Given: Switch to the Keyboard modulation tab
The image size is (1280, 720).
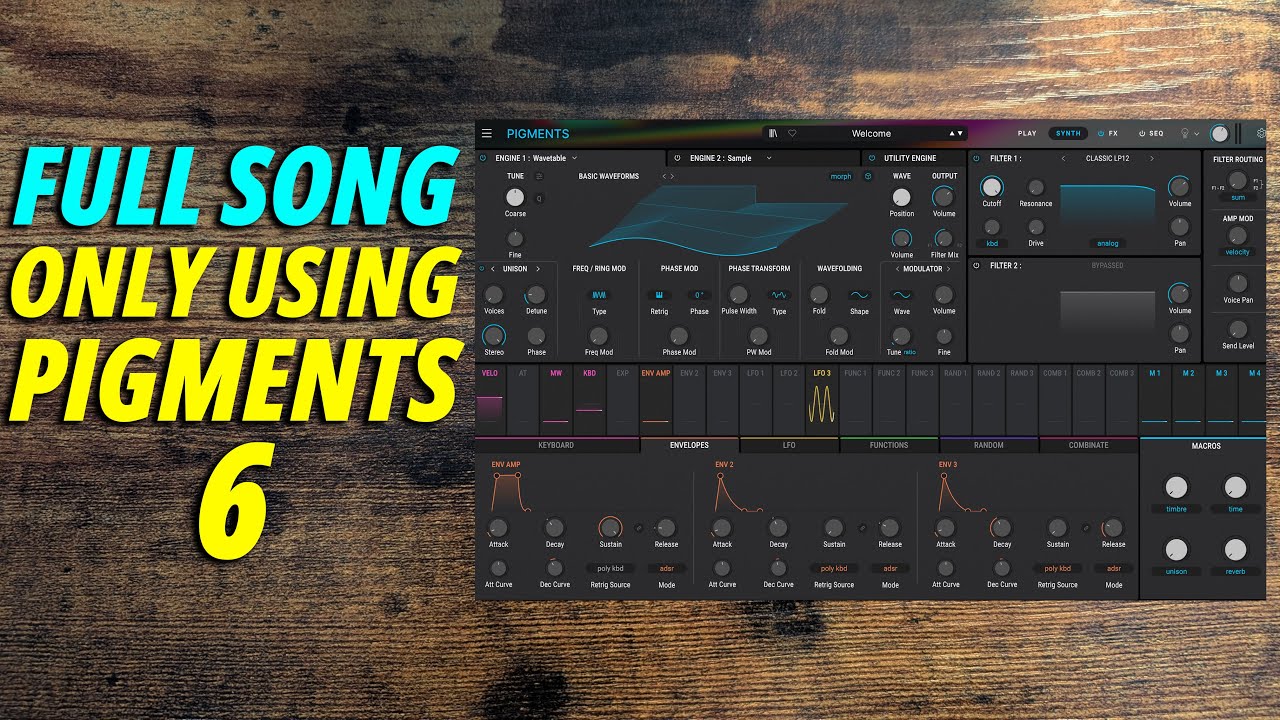Looking at the screenshot, I should [x=556, y=445].
